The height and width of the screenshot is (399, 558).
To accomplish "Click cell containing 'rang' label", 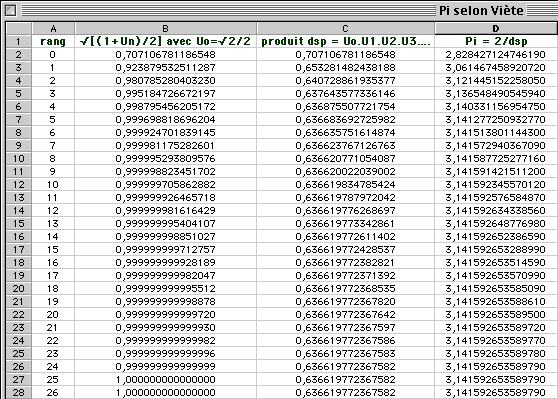I will [53, 41].
